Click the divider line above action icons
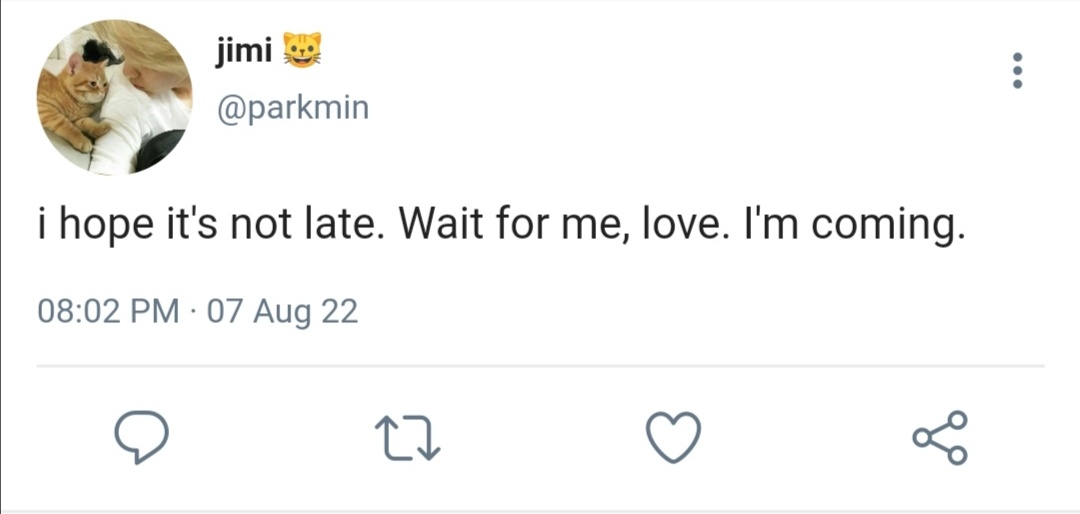Screen dimensions: 1080x514 [540, 366]
